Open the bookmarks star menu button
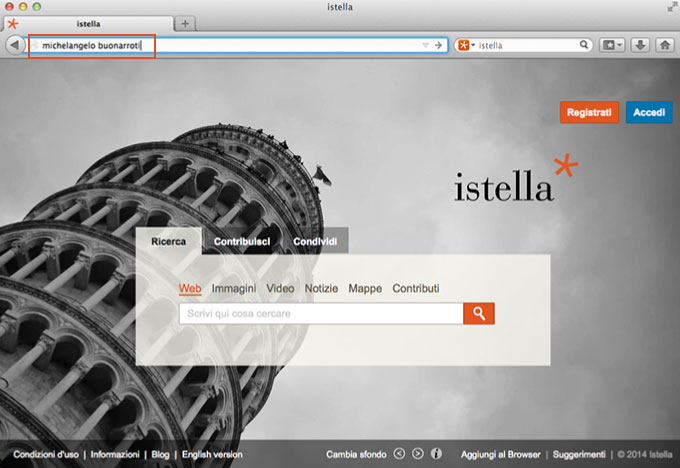Image resolution: width=680 pixels, height=468 pixels. point(612,45)
